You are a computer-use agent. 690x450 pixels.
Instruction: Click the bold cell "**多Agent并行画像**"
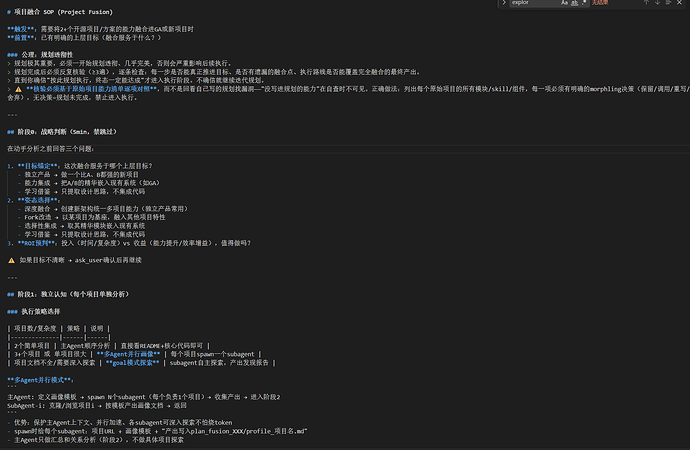tap(128, 354)
